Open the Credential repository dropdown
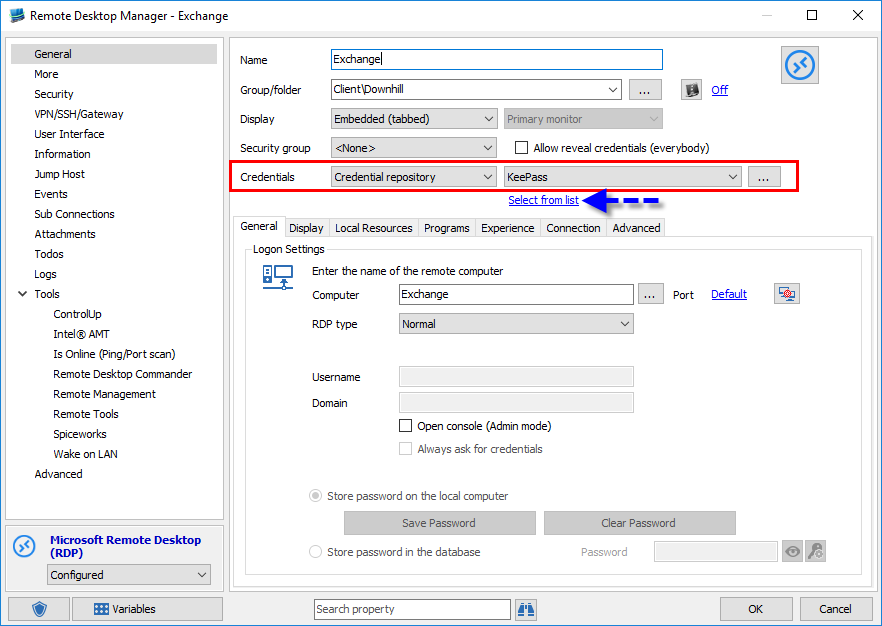This screenshot has width=882, height=626. pyautogui.click(x=414, y=177)
